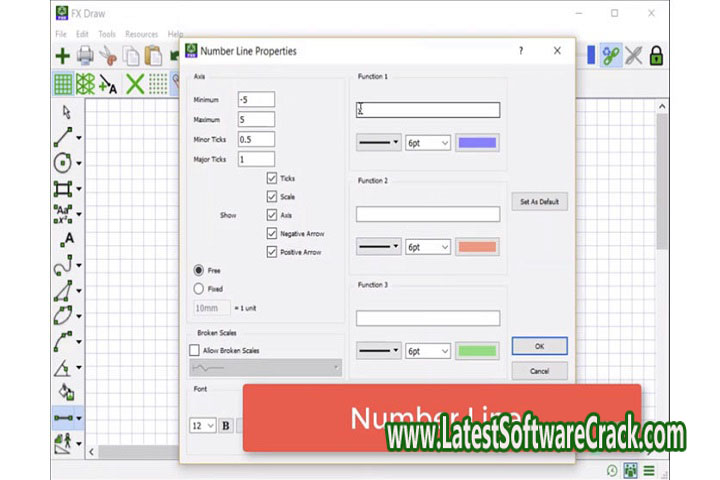Enable Allow Broken Scales checkbox
The height and width of the screenshot is (480, 720).
[195, 350]
